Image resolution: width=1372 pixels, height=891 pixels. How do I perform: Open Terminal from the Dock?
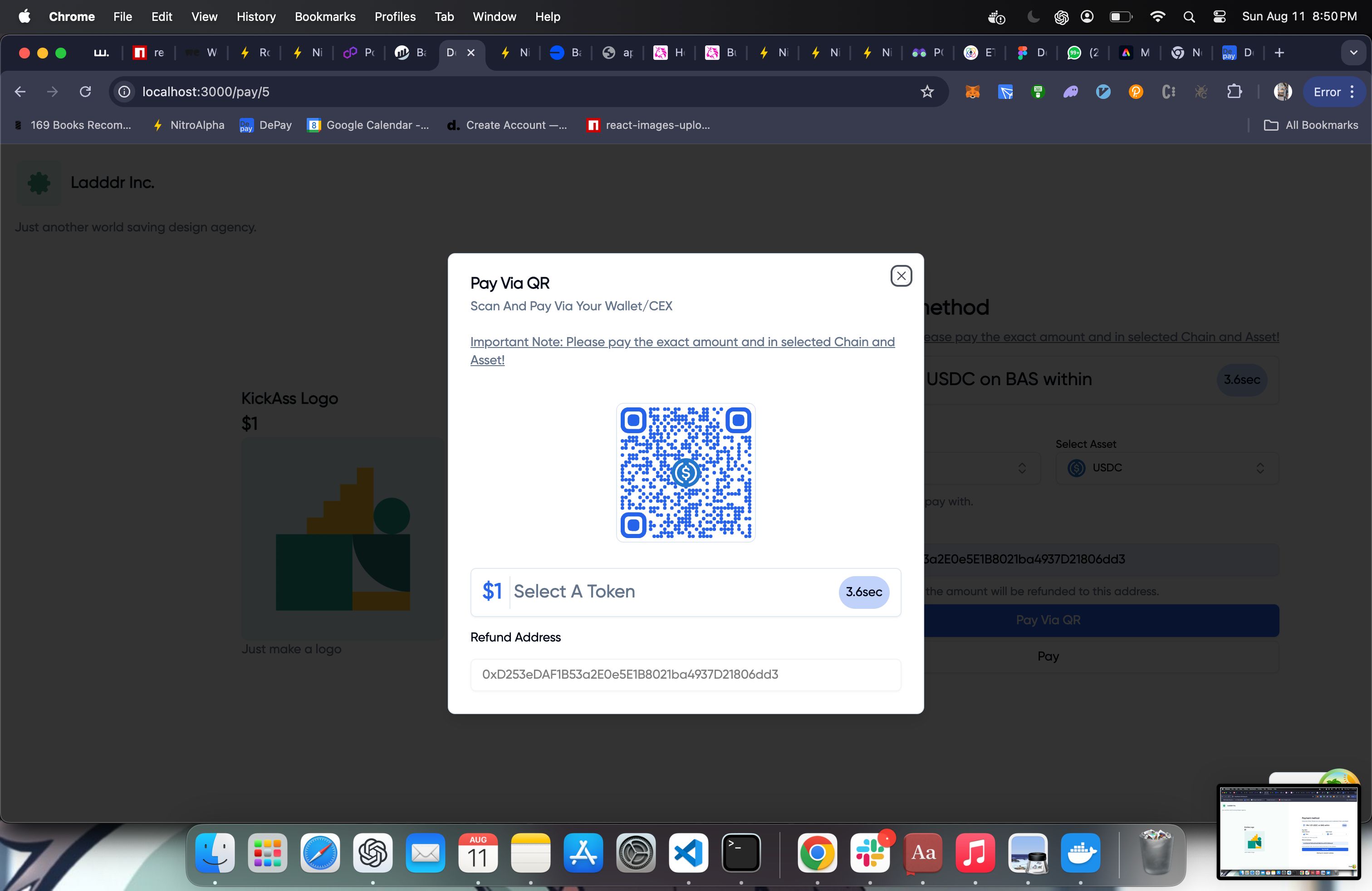pyautogui.click(x=741, y=853)
